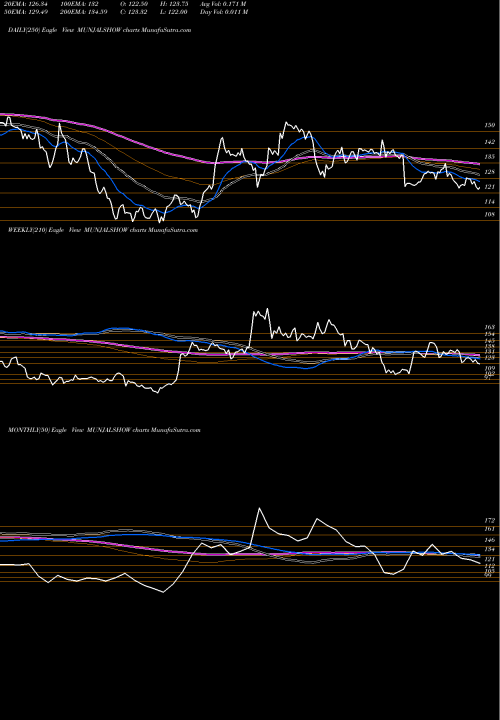500x720 pixels.
Task: Click the 114 price label on daily chart
Action: (x=490, y=202)
